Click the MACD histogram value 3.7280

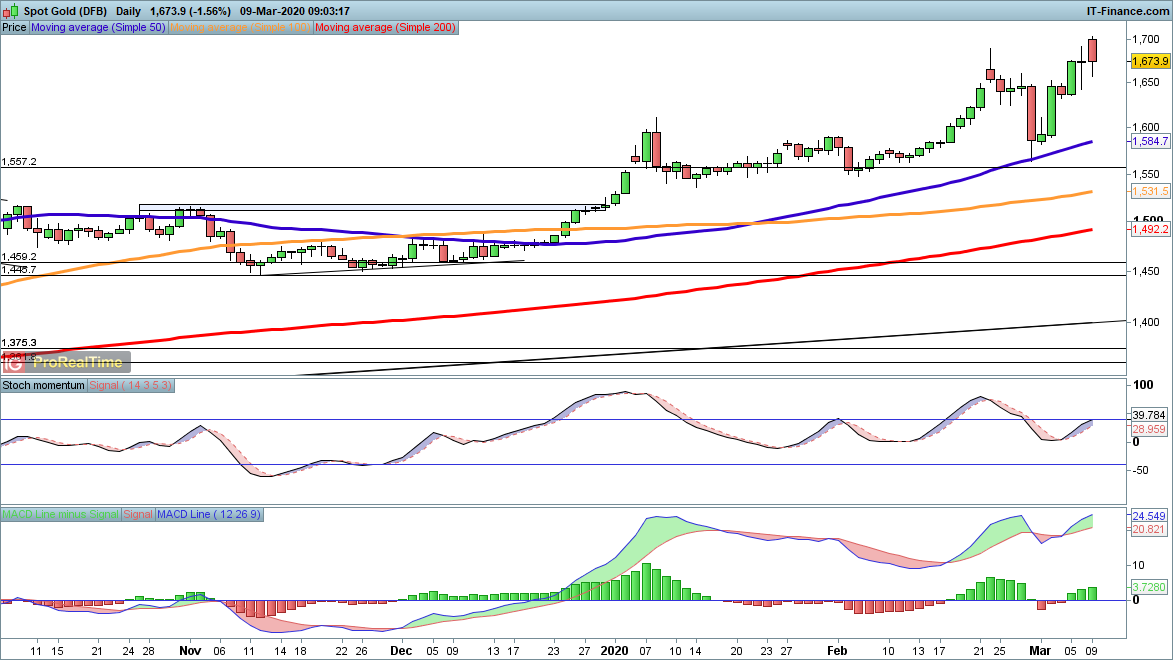[1149, 587]
